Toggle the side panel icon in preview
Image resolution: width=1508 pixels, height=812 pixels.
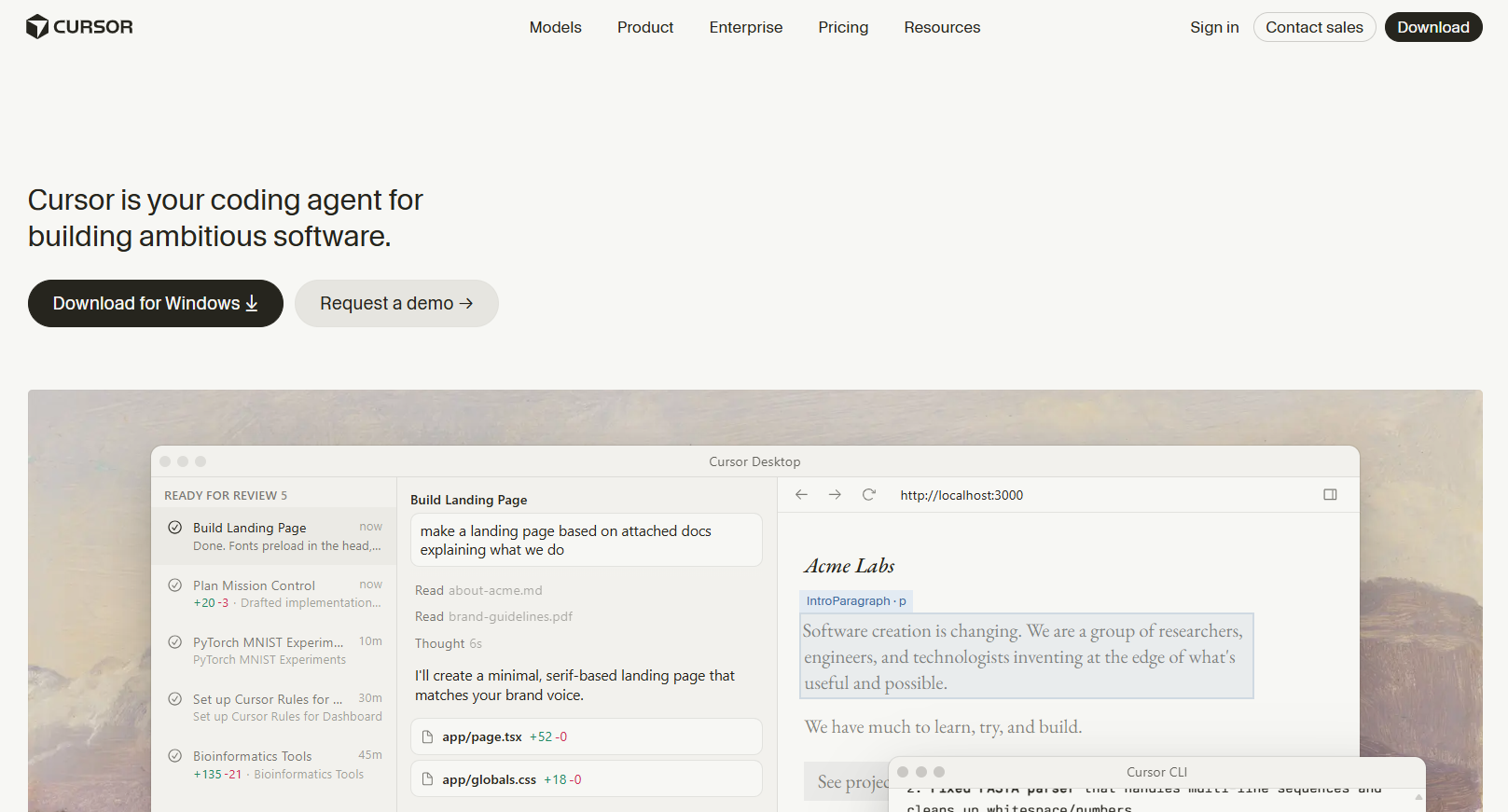click(1330, 495)
